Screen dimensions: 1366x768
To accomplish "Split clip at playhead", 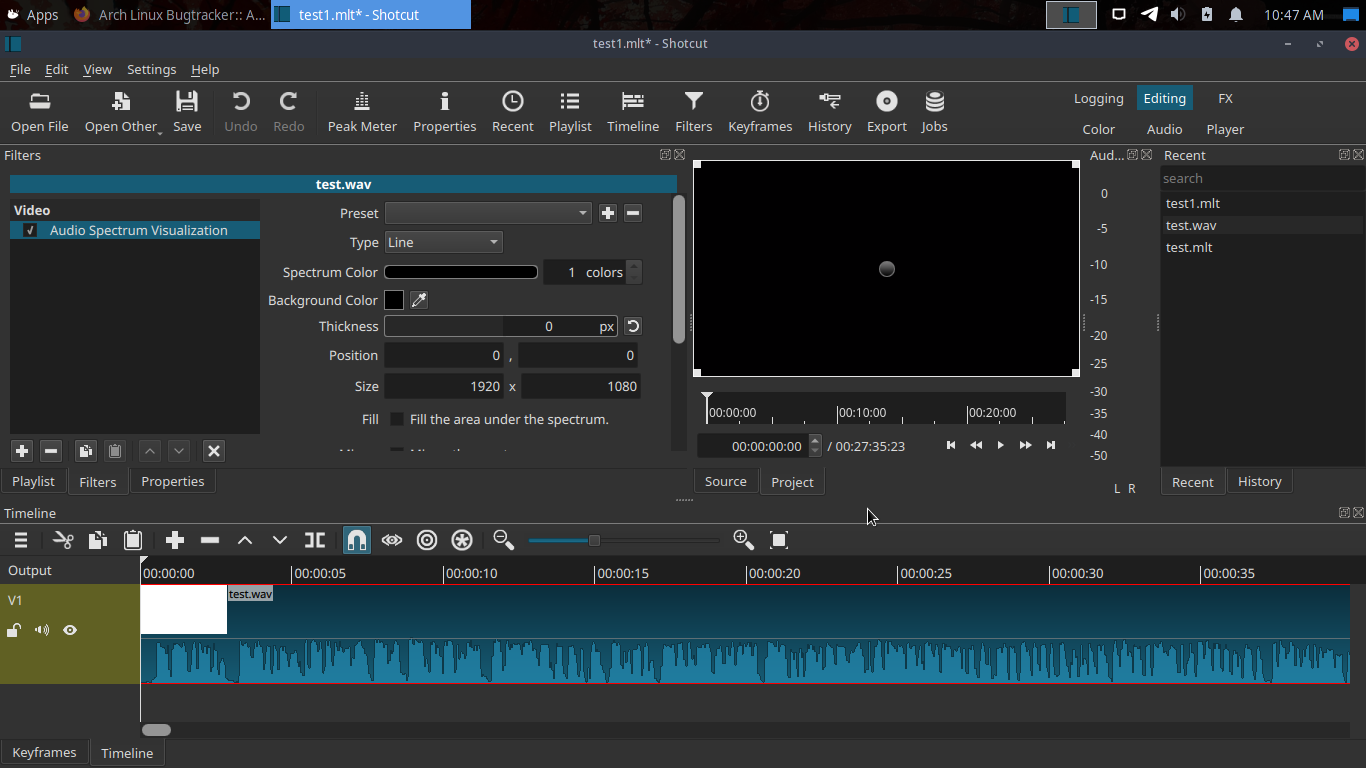I will pos(315,540).
